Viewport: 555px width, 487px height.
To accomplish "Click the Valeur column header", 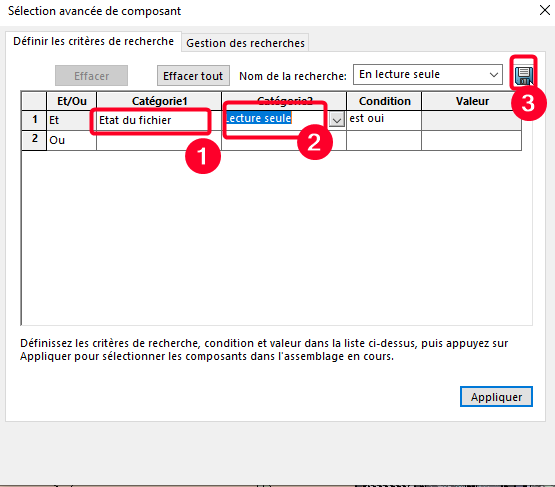I will pyautogui.click(x=471, y=101).
